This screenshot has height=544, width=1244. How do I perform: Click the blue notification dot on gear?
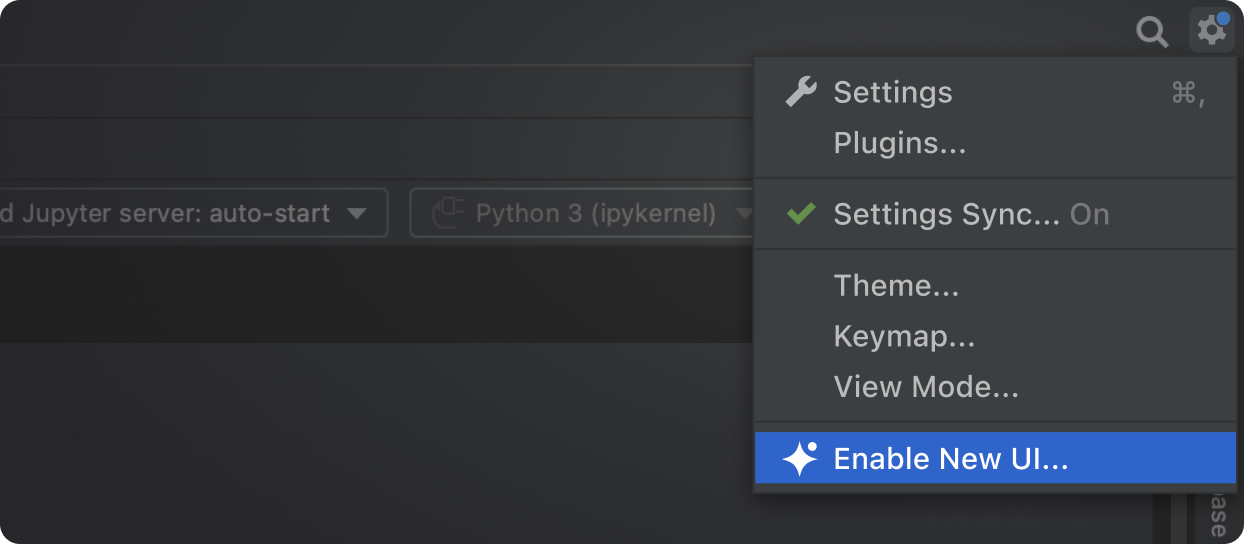[1223, 18]
